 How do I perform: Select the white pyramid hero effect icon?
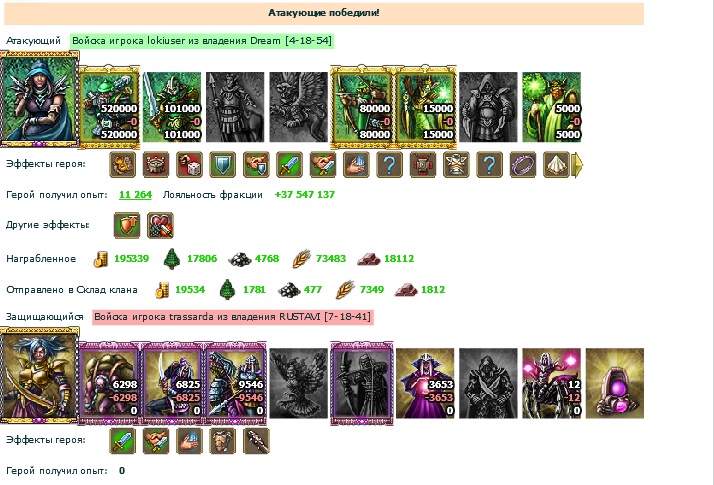click(x=556, y=164)
